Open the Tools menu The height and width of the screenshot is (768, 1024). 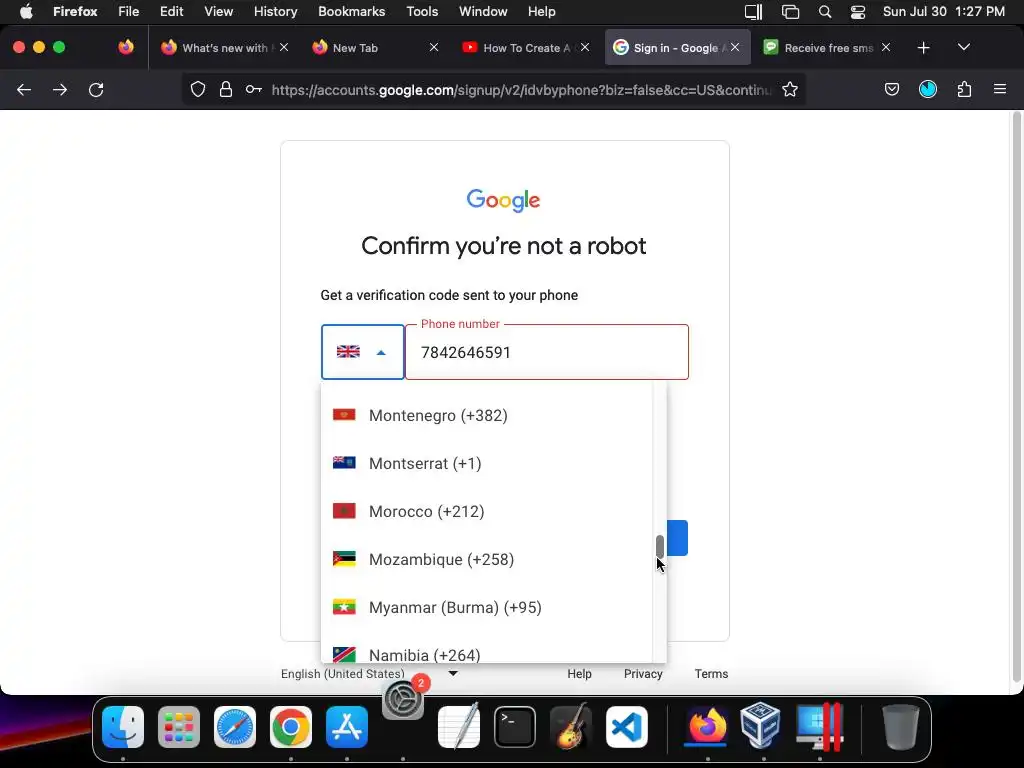click(422, 11)
